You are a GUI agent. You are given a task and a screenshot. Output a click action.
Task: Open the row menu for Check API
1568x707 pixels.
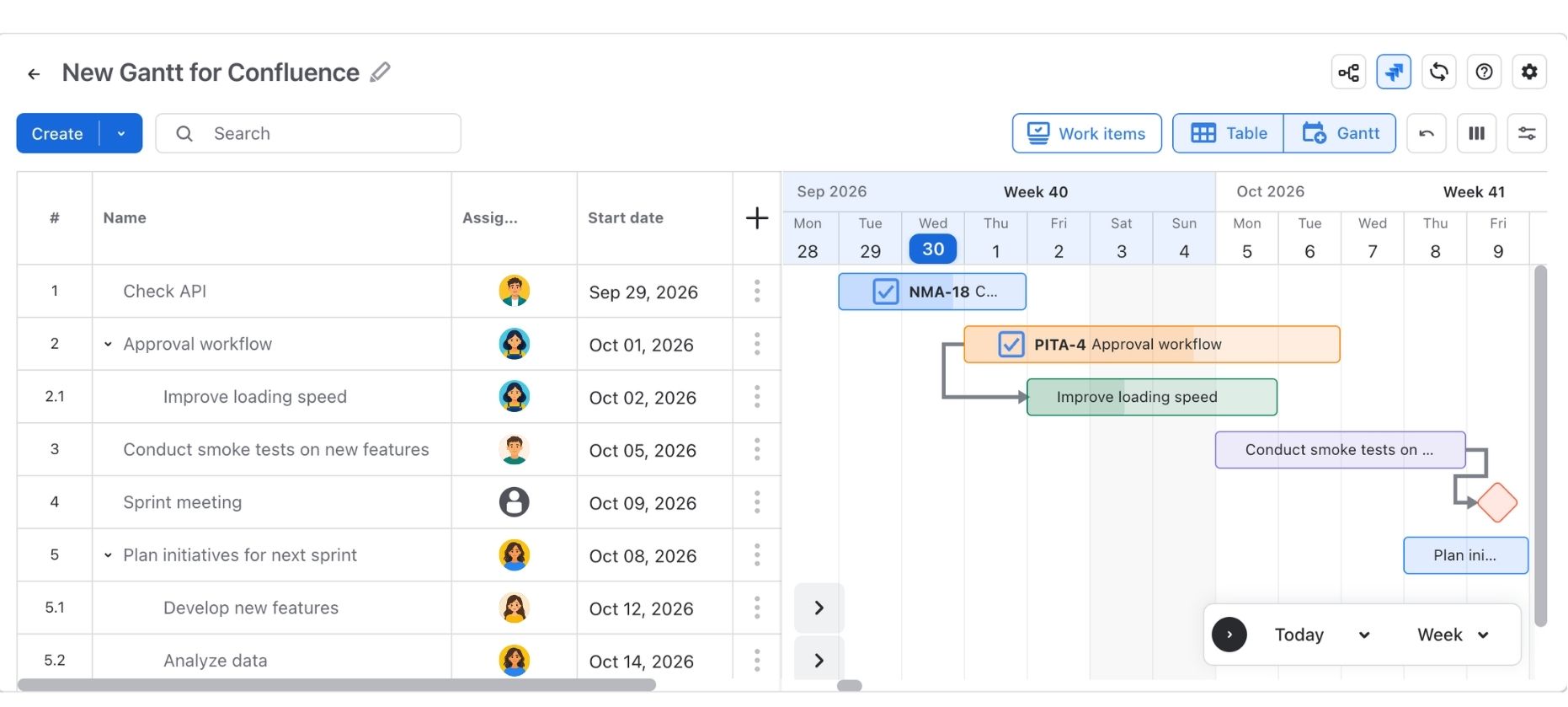757,292
